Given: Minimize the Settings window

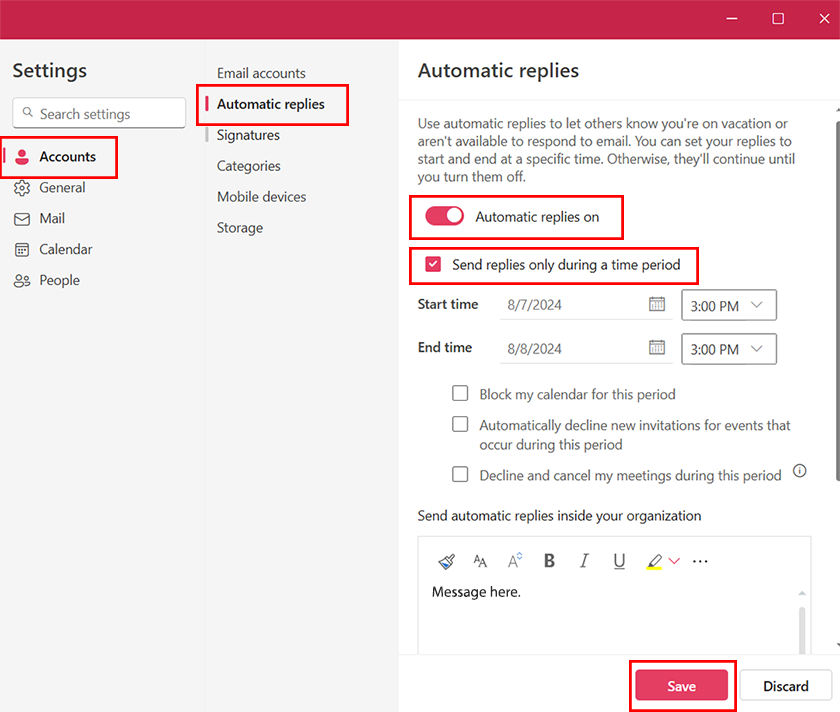Looking at the screenshot, I should pyautogui.click(x=732, y=19).
